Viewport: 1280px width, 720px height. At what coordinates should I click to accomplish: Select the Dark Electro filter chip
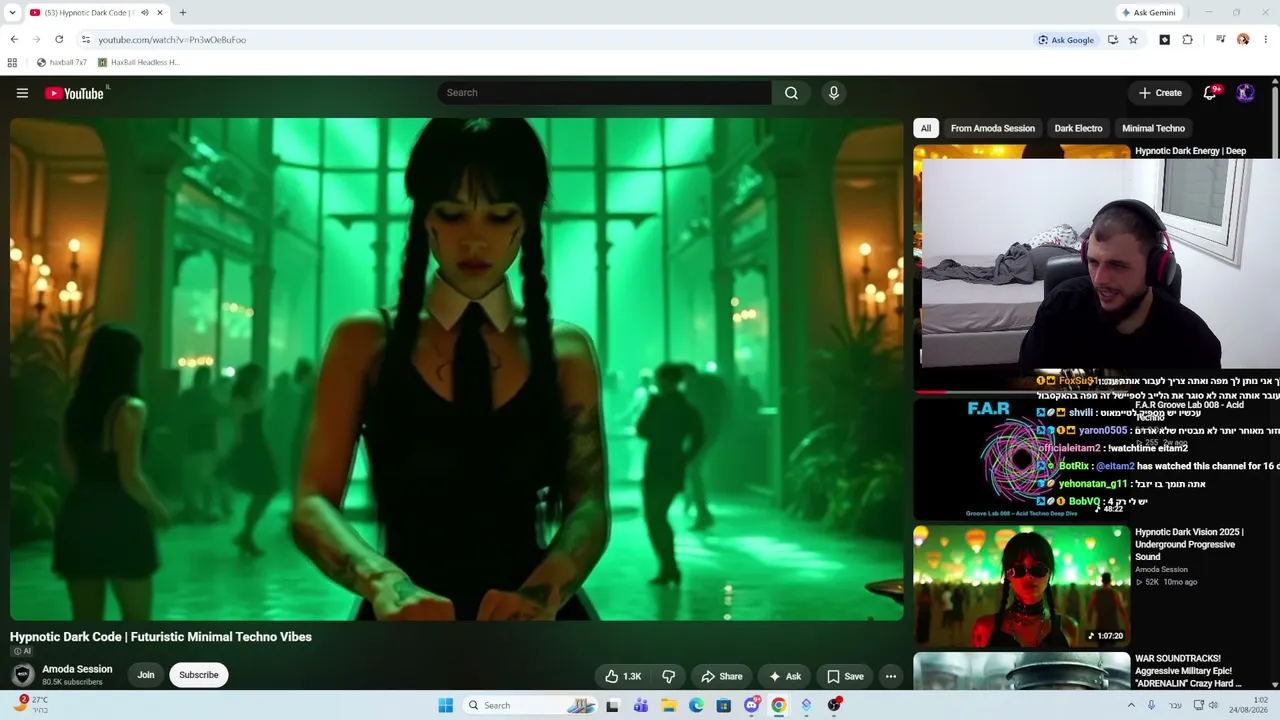pyautogui.click(x=1078, y=128)
